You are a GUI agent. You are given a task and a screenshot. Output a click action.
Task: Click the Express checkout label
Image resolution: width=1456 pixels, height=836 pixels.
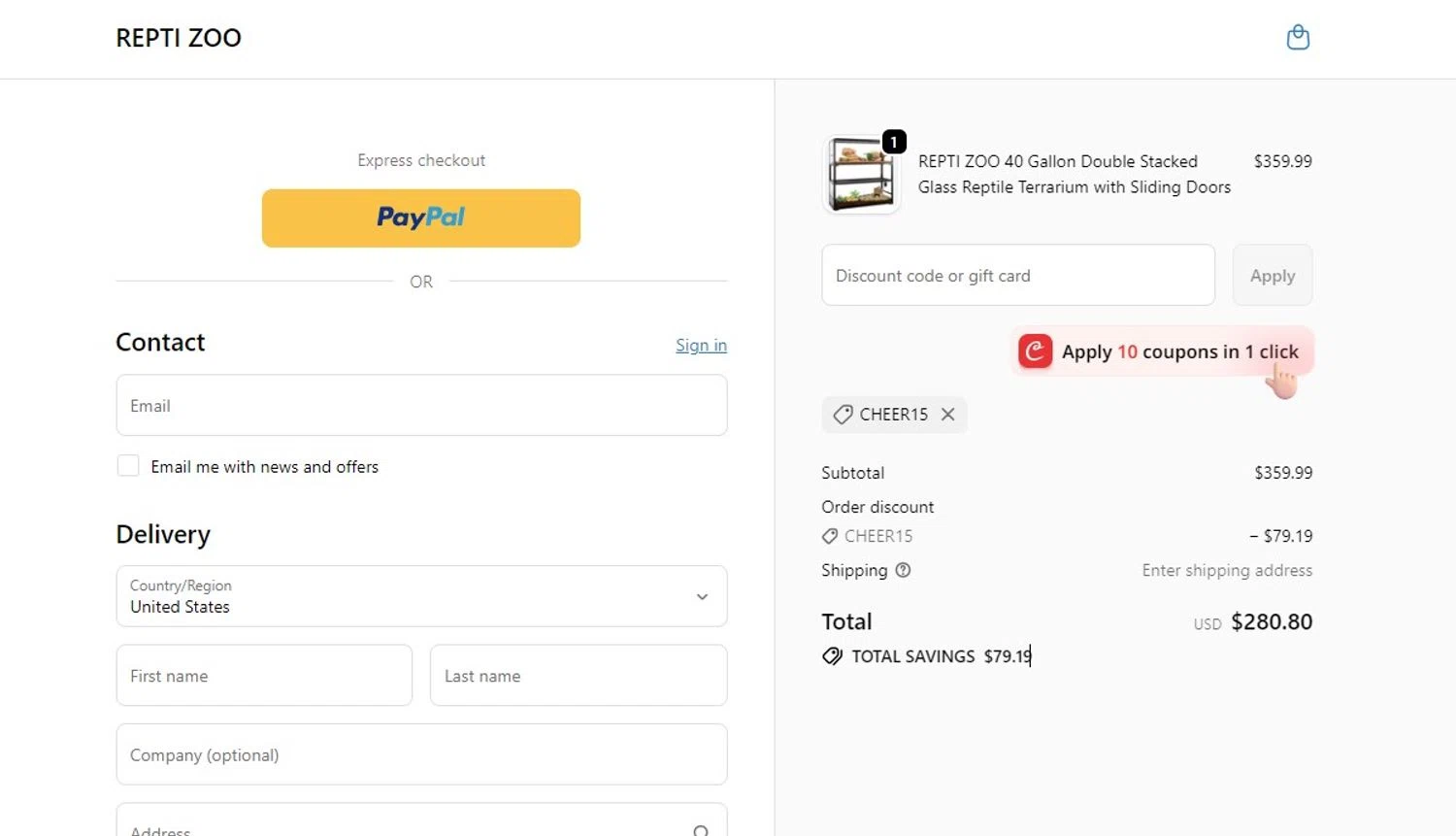(x=421, y=160)
